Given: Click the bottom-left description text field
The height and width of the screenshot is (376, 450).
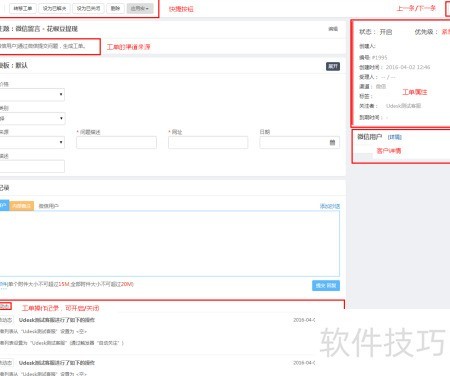Looking at the screenshot, I should coord(32,166).
